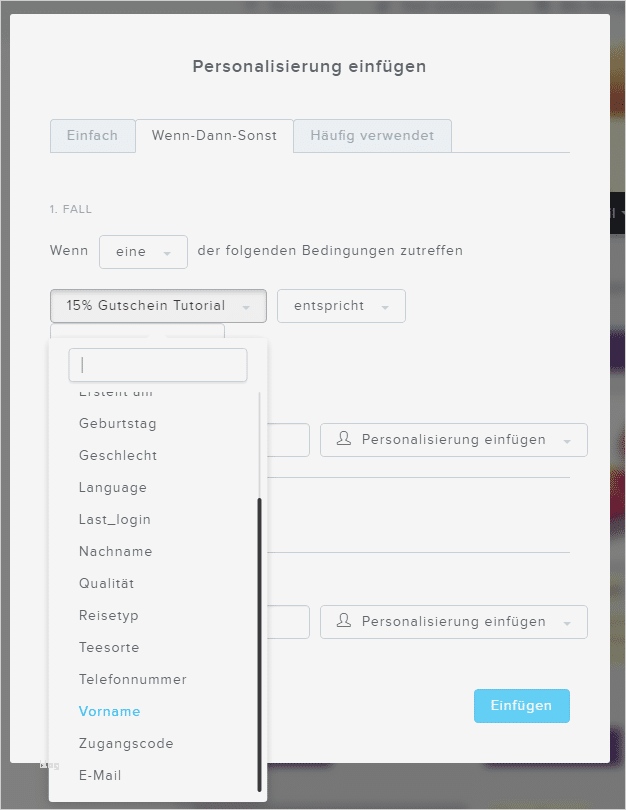Choose Telefonnummer from the list
This screenshot has height=810, width=626.
[133, 680]
